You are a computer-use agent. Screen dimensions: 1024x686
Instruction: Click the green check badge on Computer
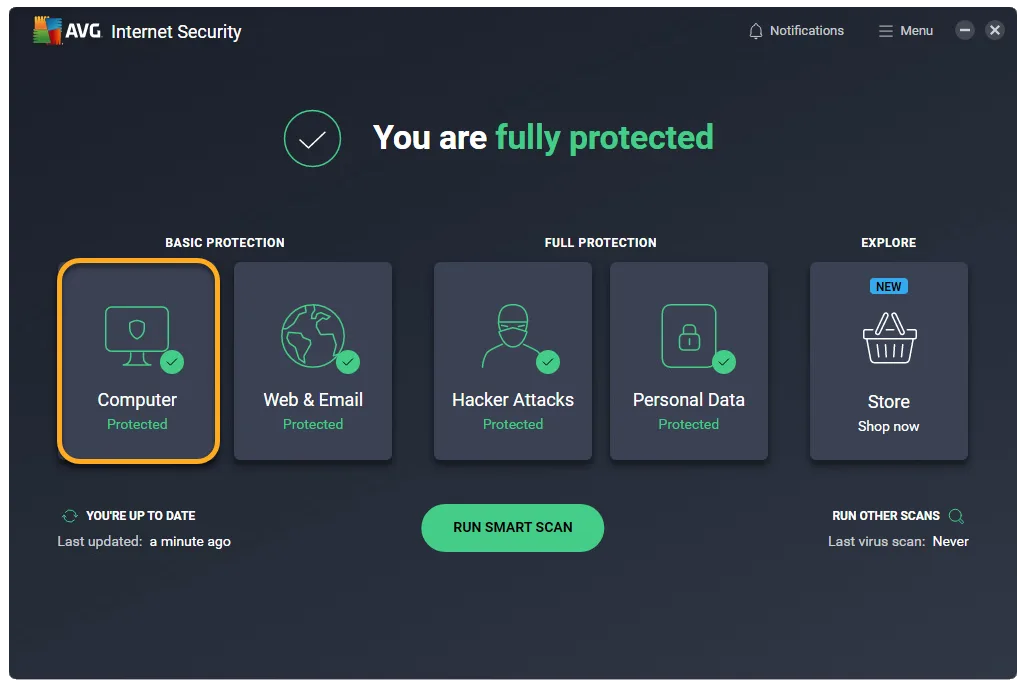[x=172, y=362]
